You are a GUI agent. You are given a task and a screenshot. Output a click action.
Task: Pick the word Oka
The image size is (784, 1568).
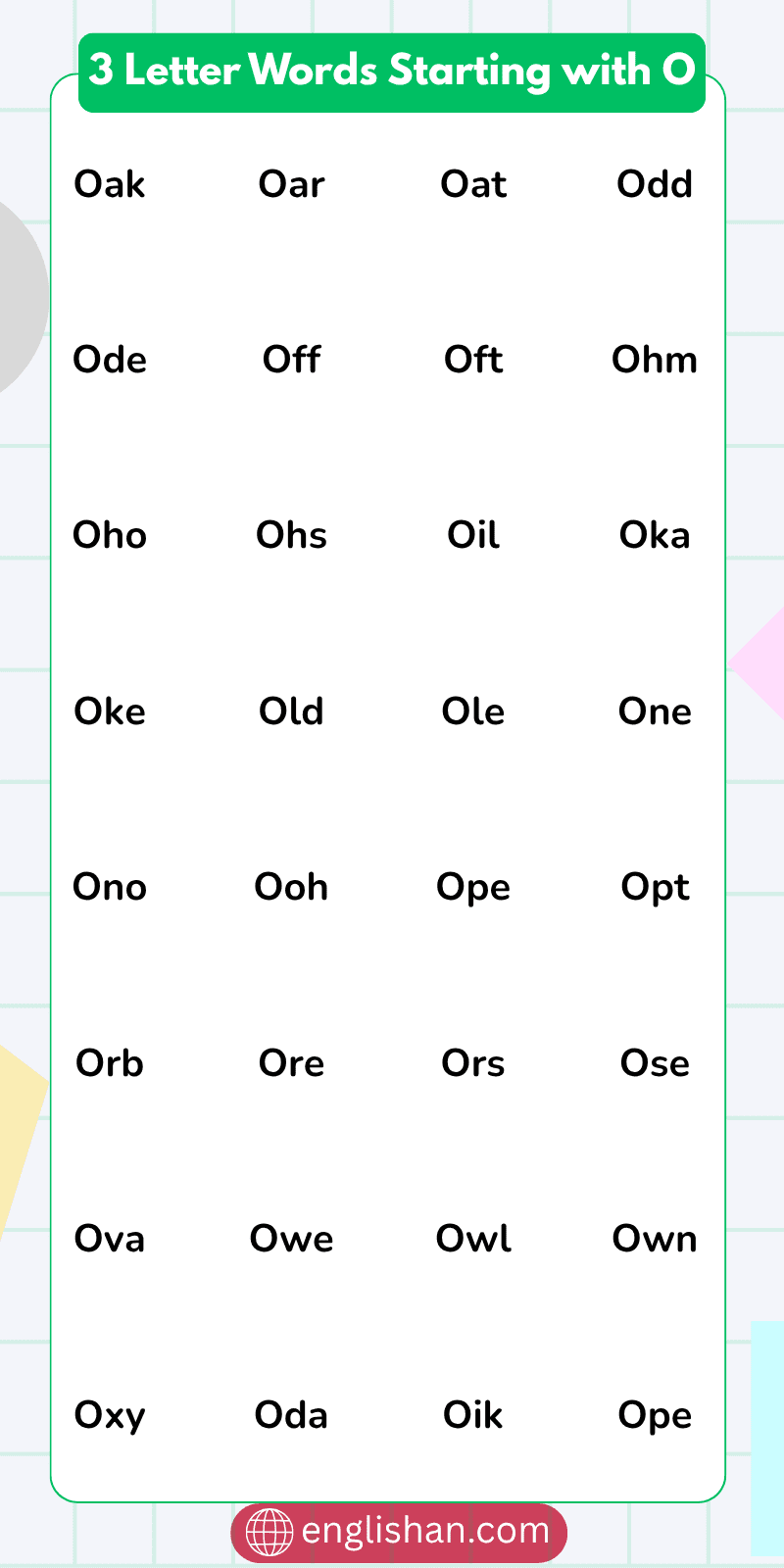[x=655, y=535]
